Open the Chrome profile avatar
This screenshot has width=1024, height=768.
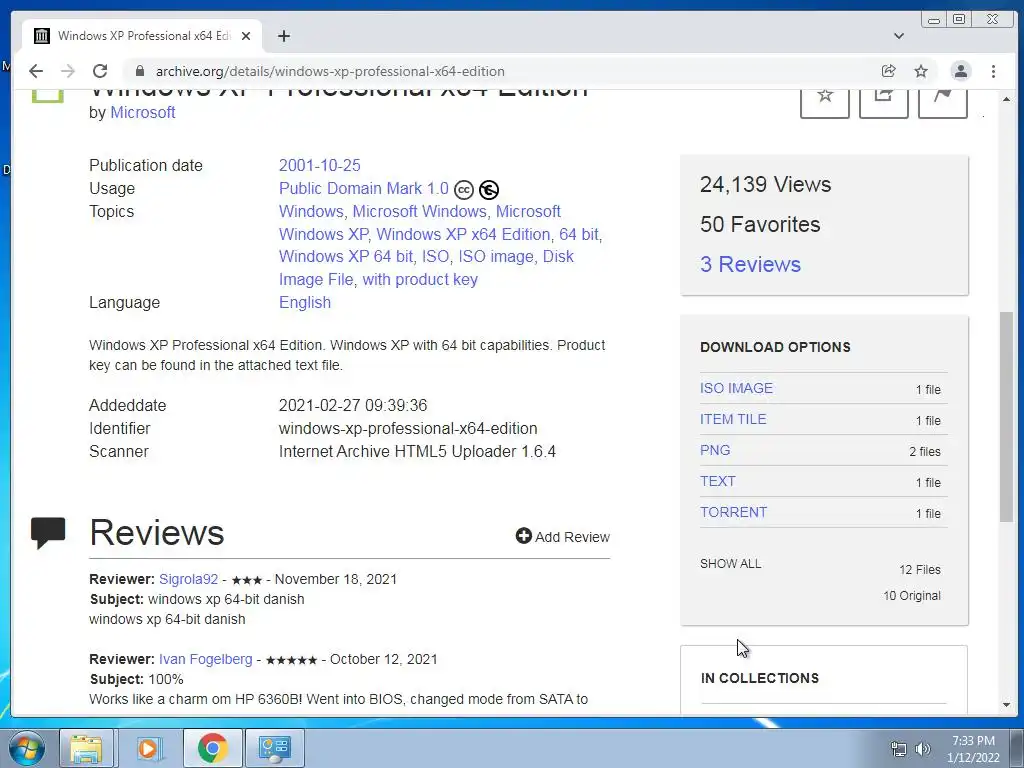point(961,71)
